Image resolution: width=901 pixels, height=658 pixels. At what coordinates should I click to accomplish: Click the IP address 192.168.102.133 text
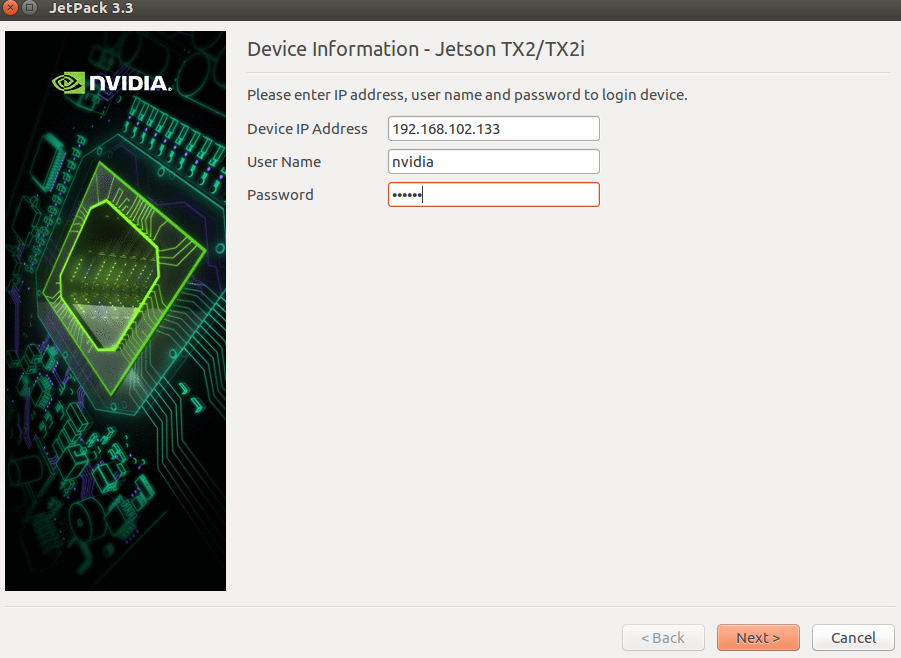tap(449, 128)
